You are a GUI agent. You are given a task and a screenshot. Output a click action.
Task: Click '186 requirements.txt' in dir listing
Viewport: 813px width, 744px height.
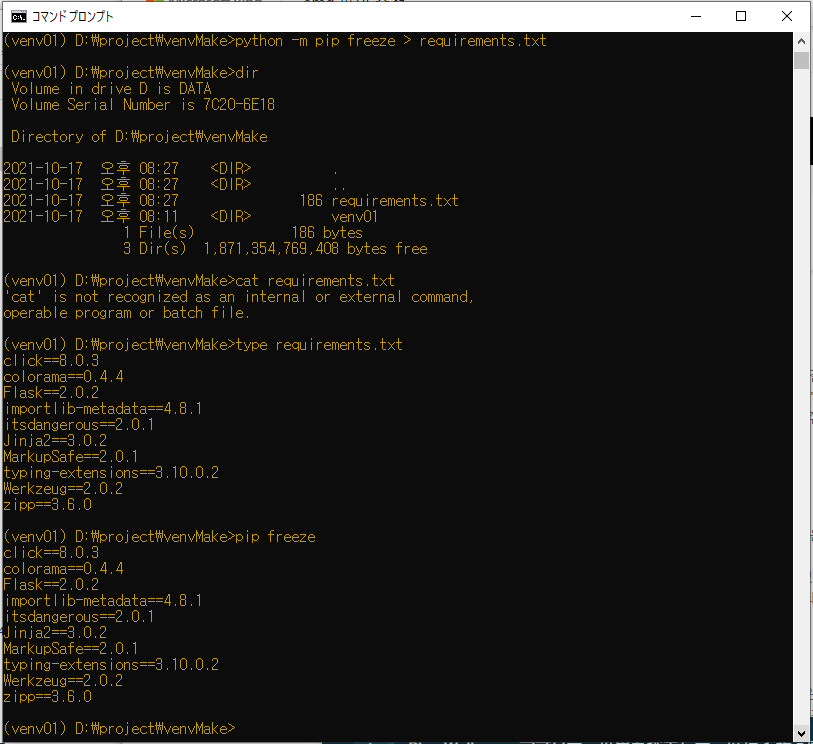tap(379, 201)
